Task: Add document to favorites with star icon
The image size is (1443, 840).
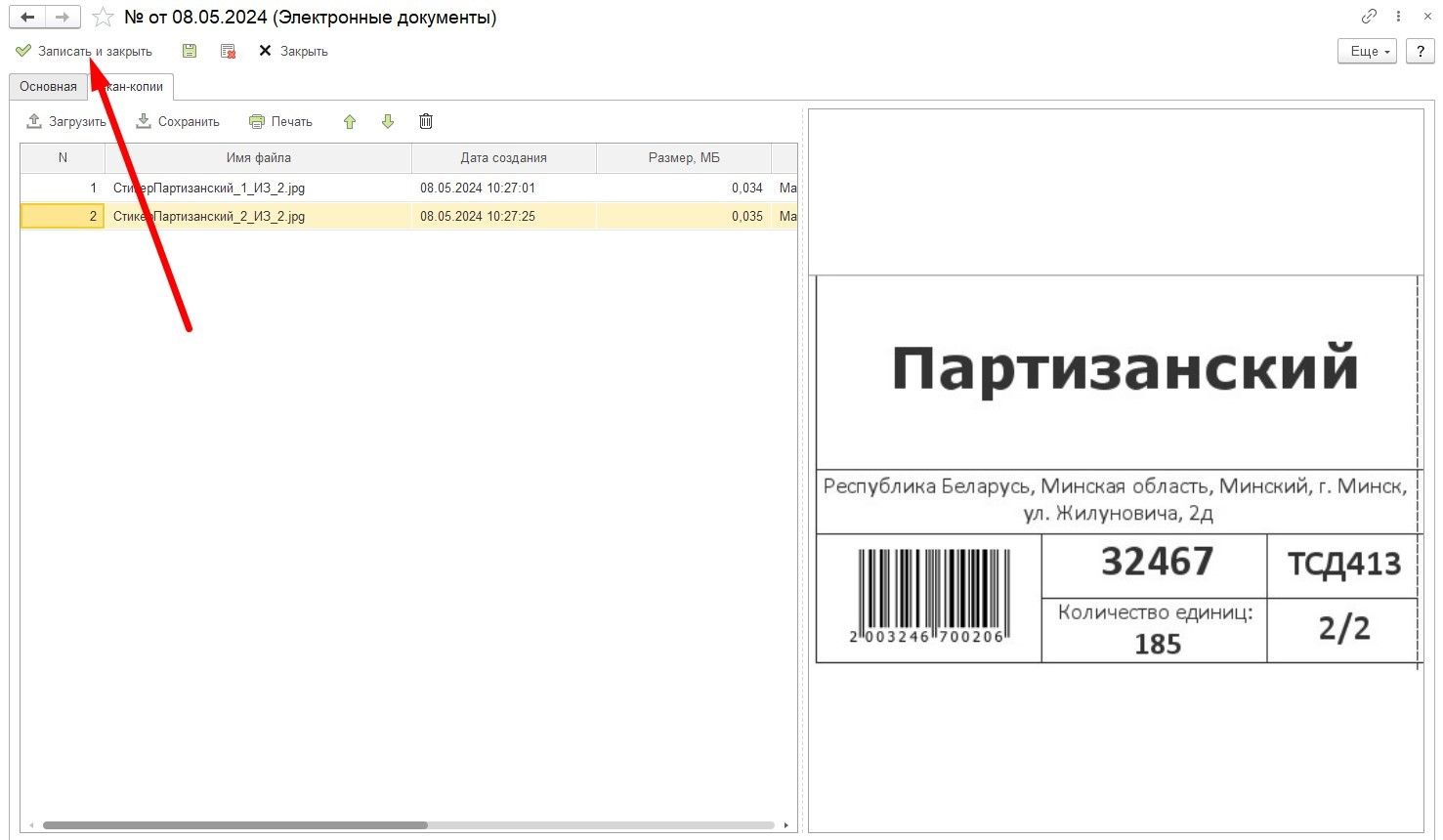Action: pyautogui.click(x=103, y=18)
